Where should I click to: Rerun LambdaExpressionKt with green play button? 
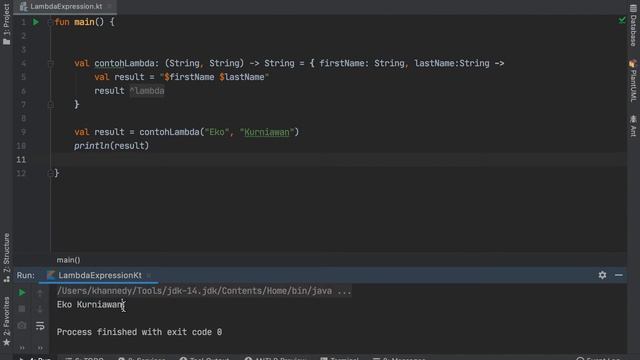(x=22, y=293)
